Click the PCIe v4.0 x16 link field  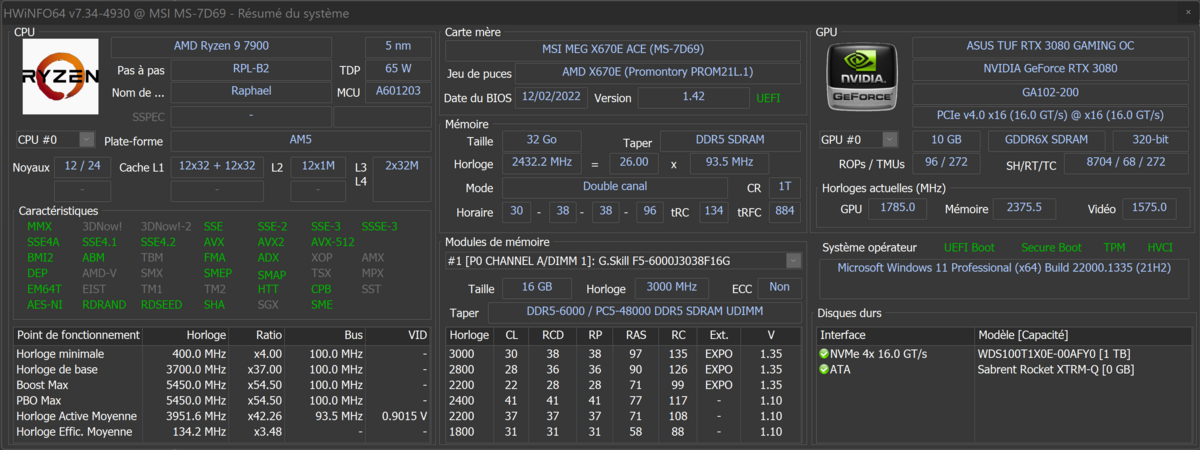tap(1049, 115)
